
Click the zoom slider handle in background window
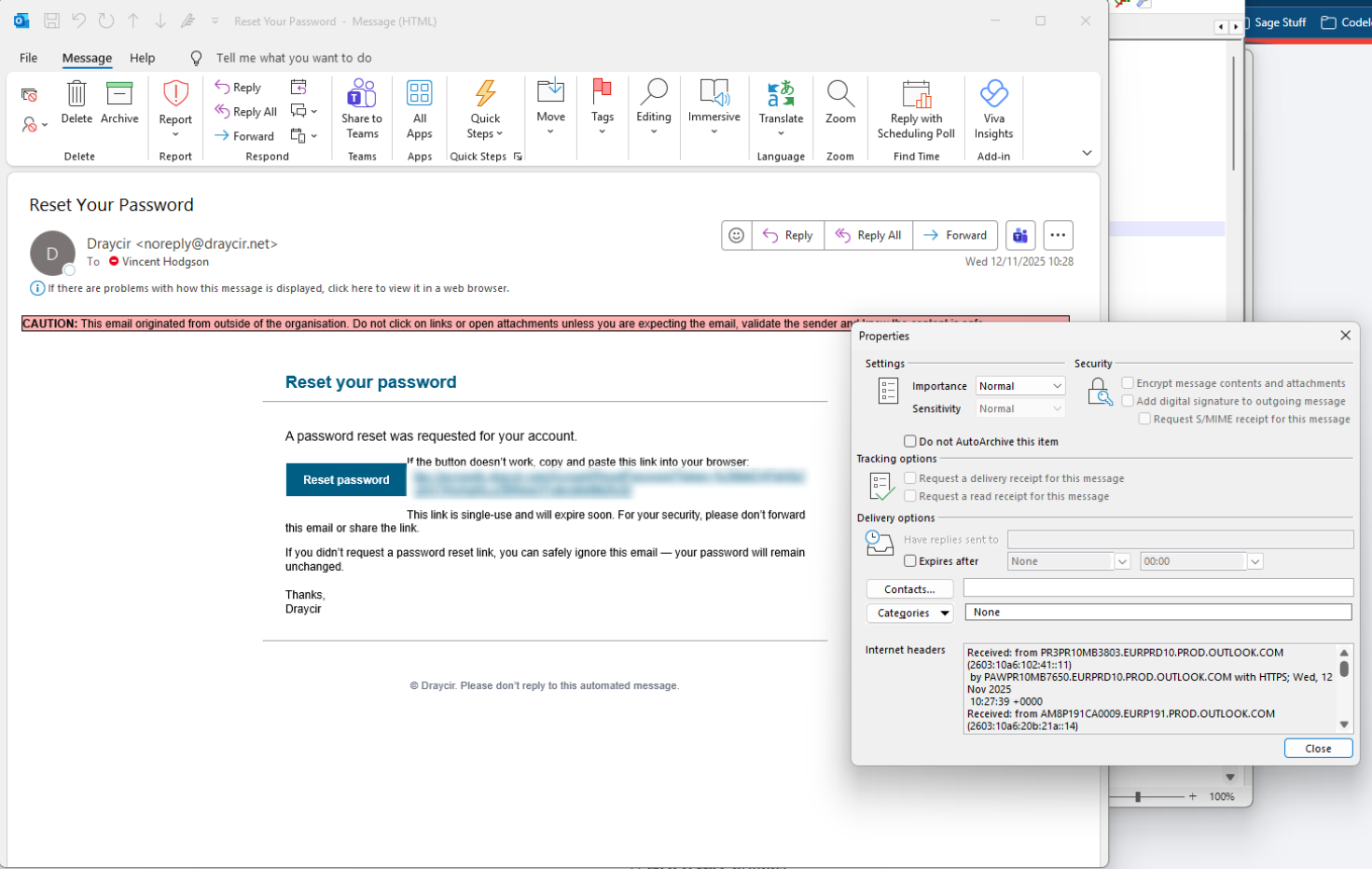coord(1138,797)
